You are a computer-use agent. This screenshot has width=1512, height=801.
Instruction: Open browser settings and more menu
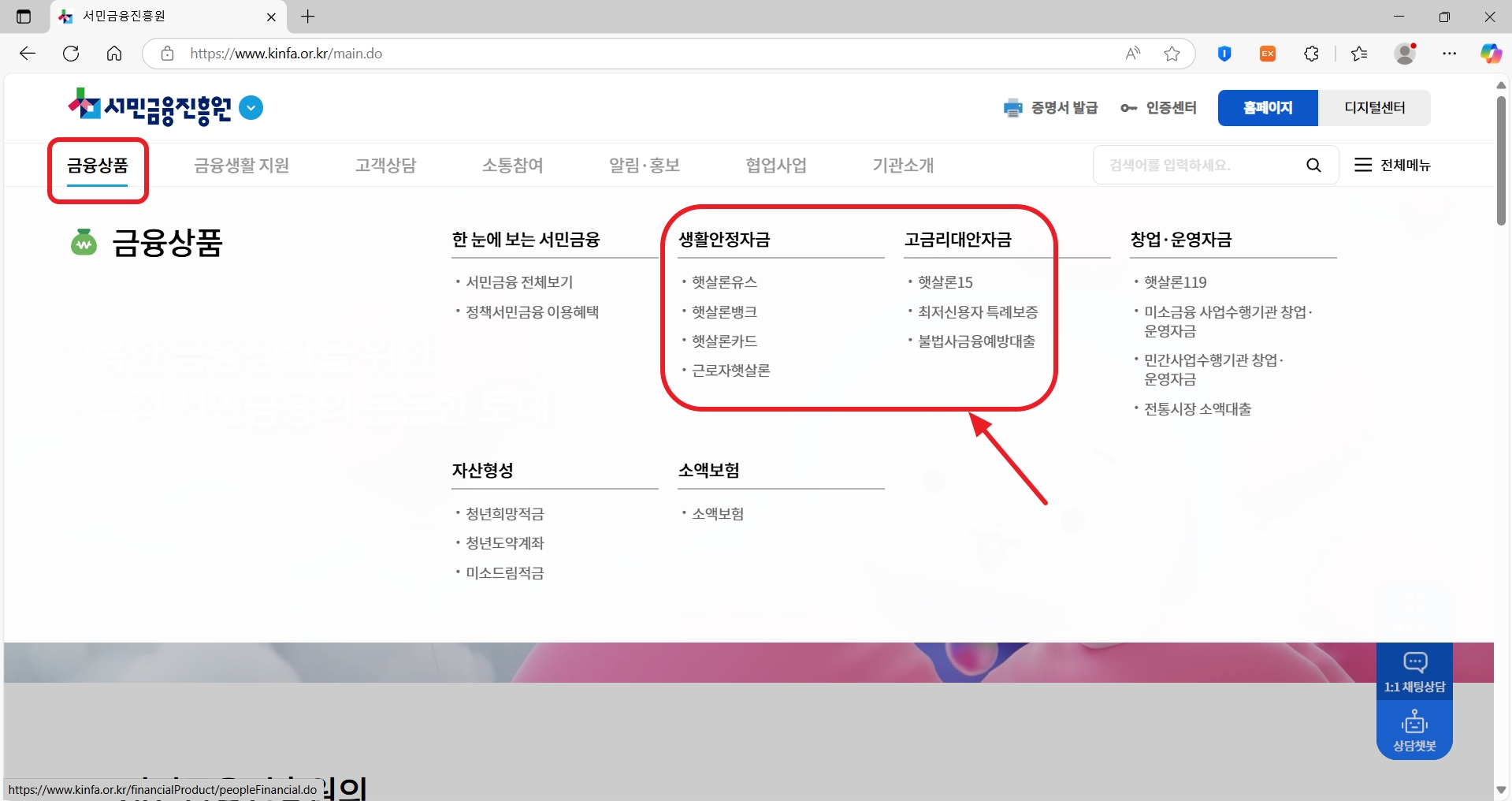pyautogui.click(x=1450, y=54)
